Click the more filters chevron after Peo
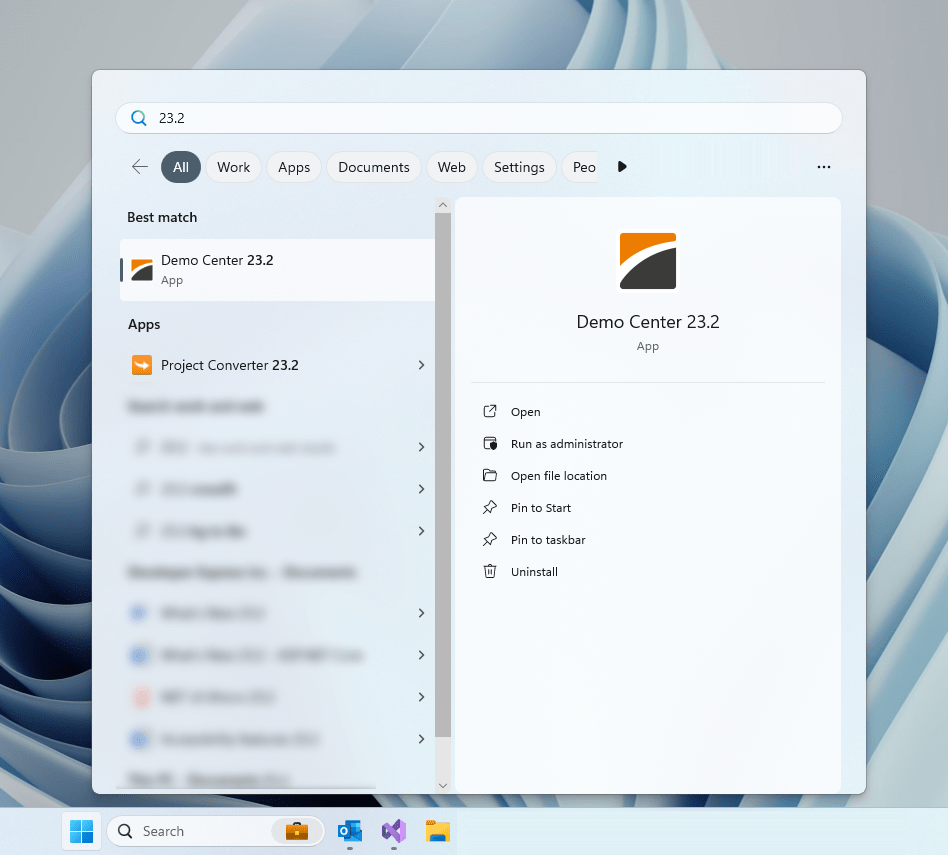This screenshot has width=948, height=855. coord(622,167)
